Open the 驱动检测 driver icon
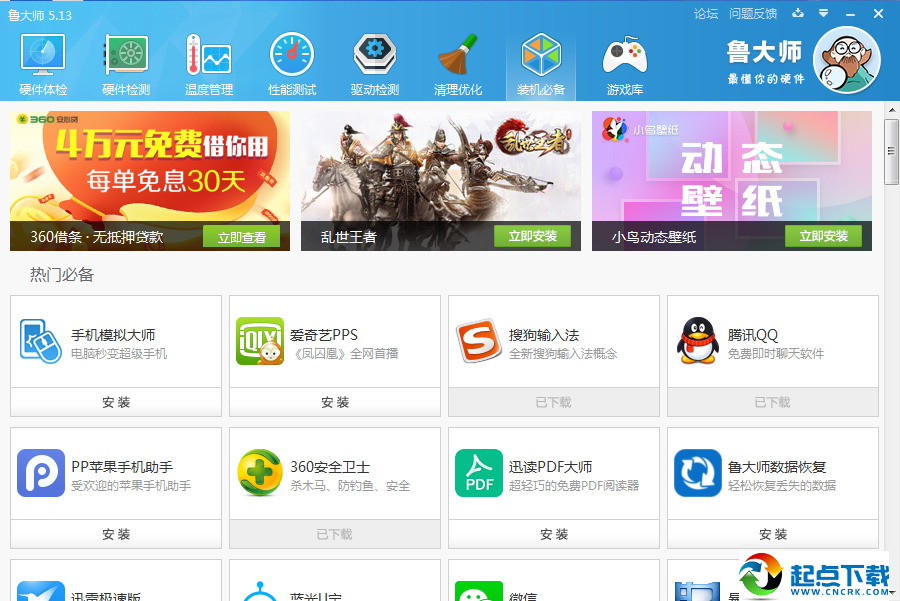 [375, 55]
